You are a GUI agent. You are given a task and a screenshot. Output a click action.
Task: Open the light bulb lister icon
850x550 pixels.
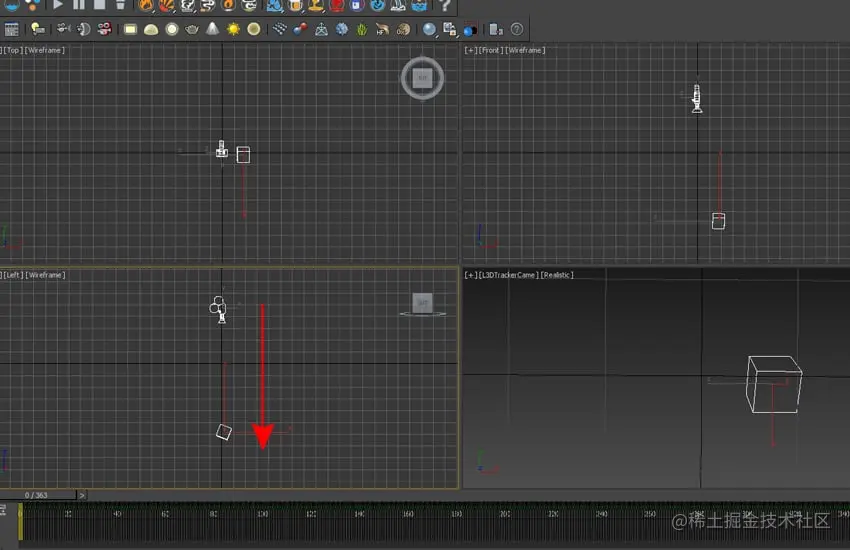37,29
